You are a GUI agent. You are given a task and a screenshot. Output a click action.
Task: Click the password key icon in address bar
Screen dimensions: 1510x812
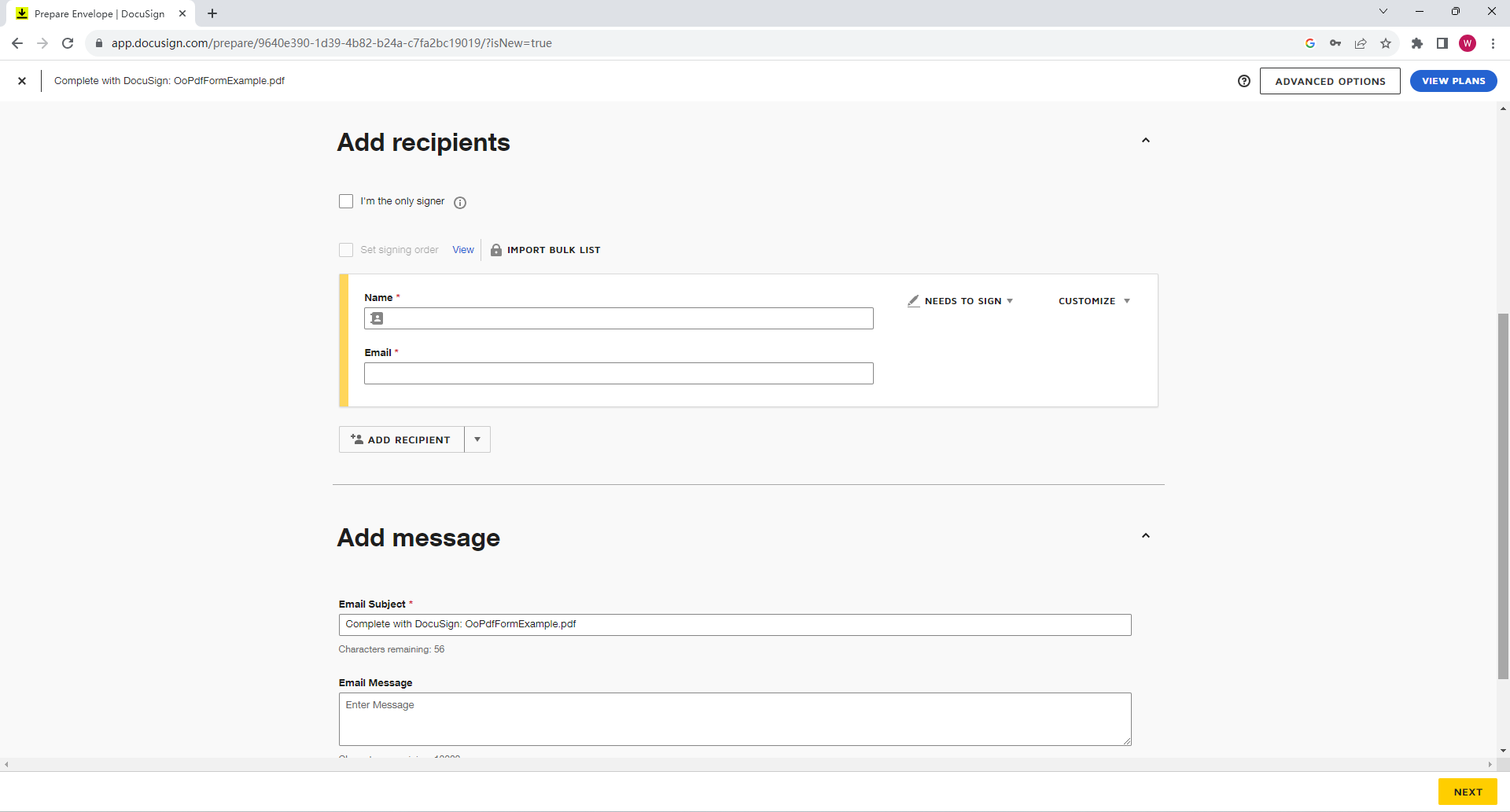[1335, 43]
